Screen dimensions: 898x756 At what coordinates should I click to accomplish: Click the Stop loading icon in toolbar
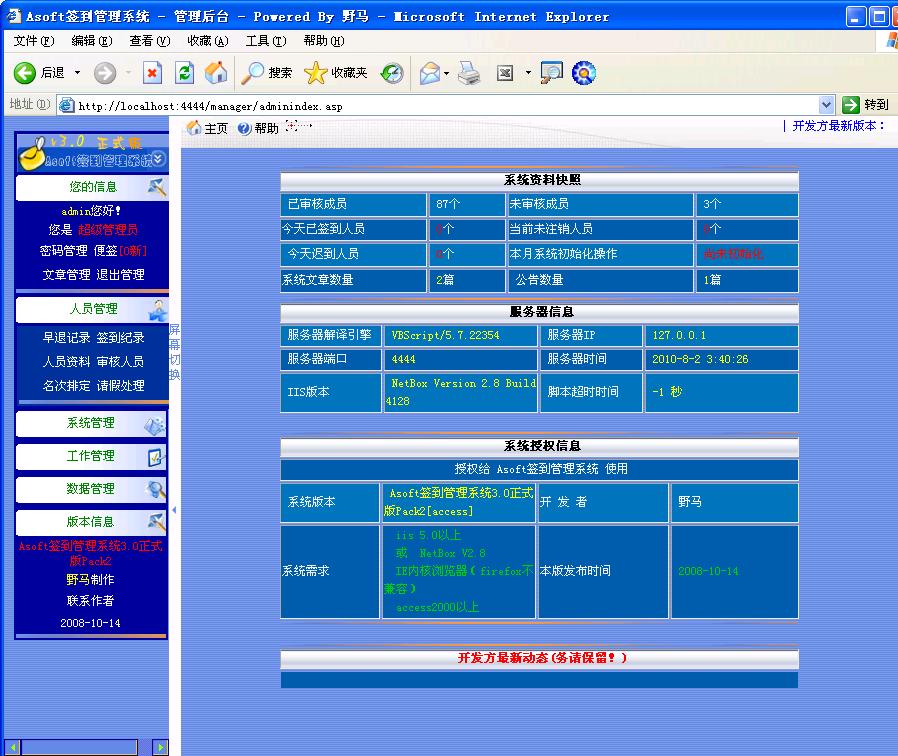point(152,73)
